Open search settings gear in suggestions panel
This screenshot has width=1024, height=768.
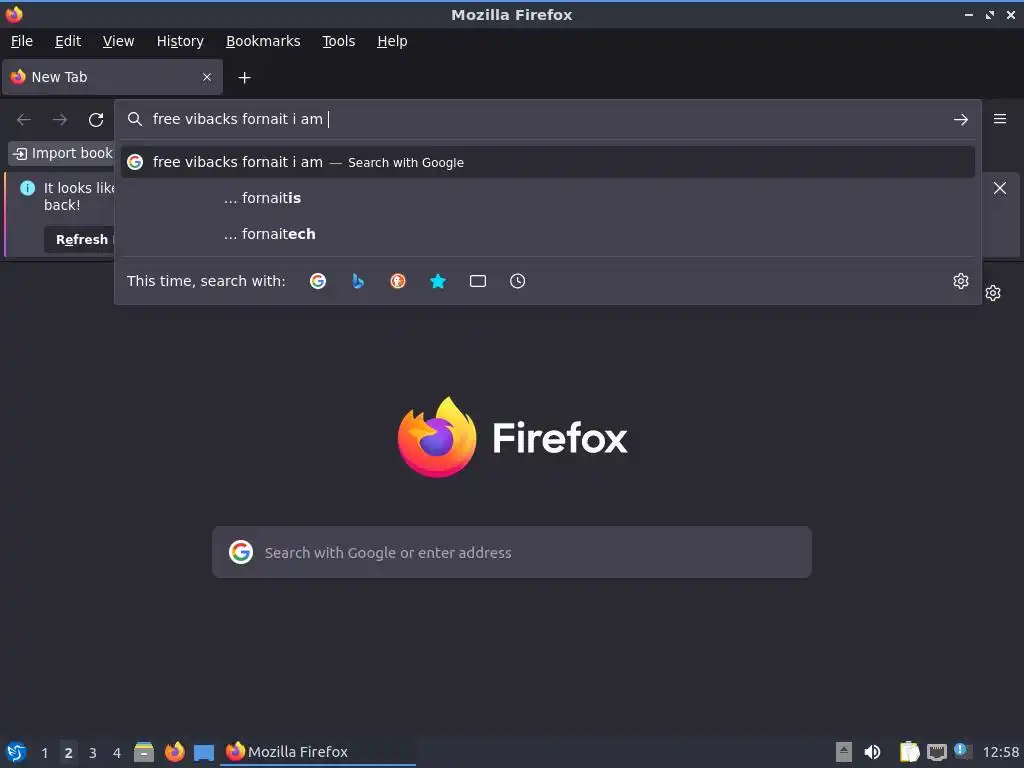(961, 281)
